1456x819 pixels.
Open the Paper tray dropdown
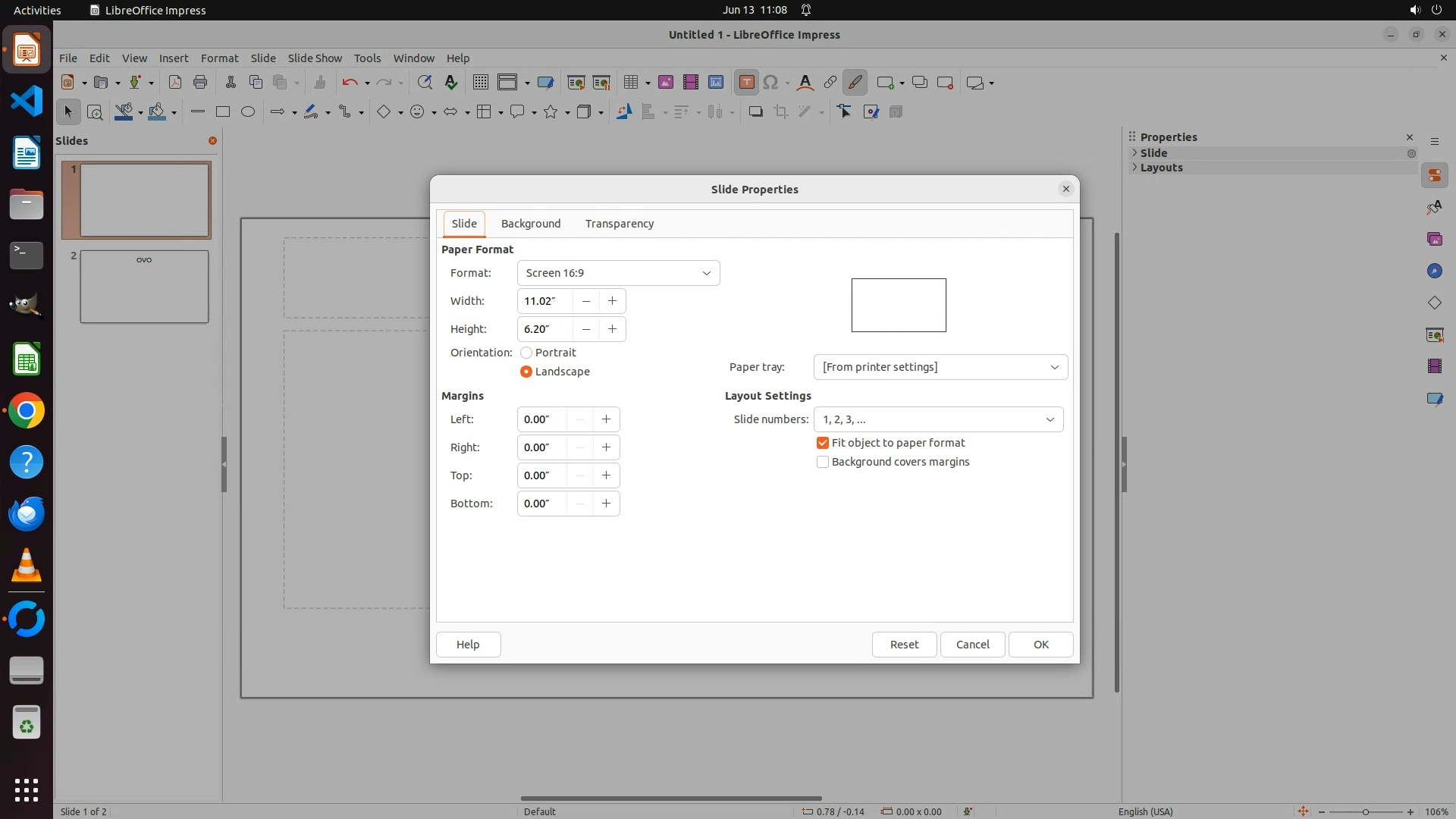point(940,367)
